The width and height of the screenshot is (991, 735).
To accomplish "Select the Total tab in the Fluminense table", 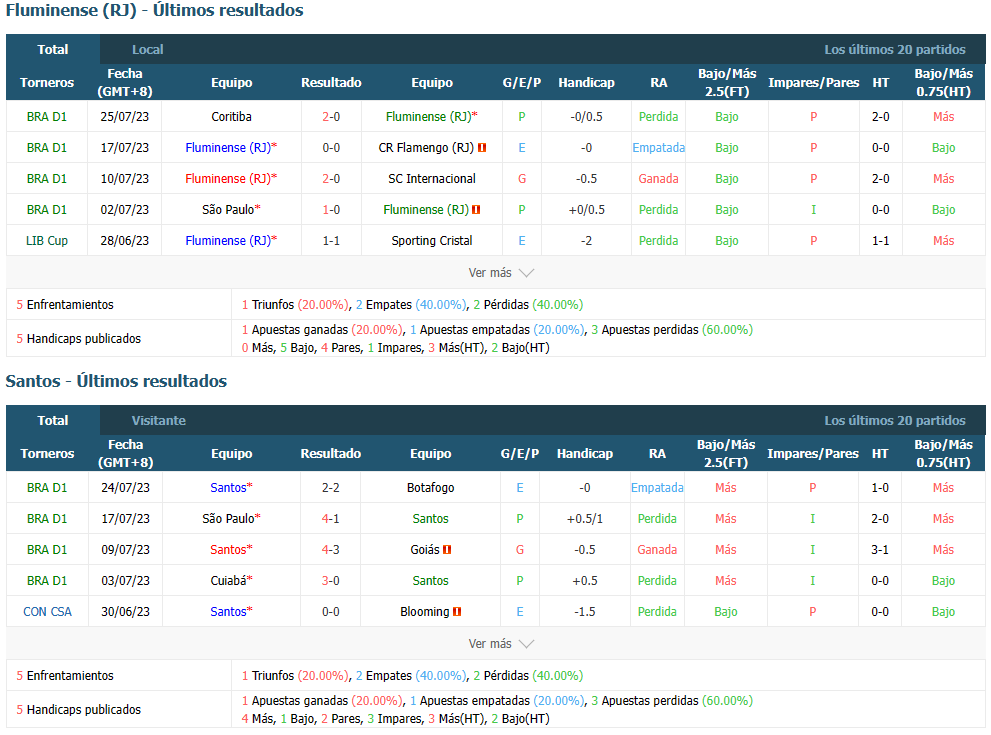I will click(x=52, y=49).
